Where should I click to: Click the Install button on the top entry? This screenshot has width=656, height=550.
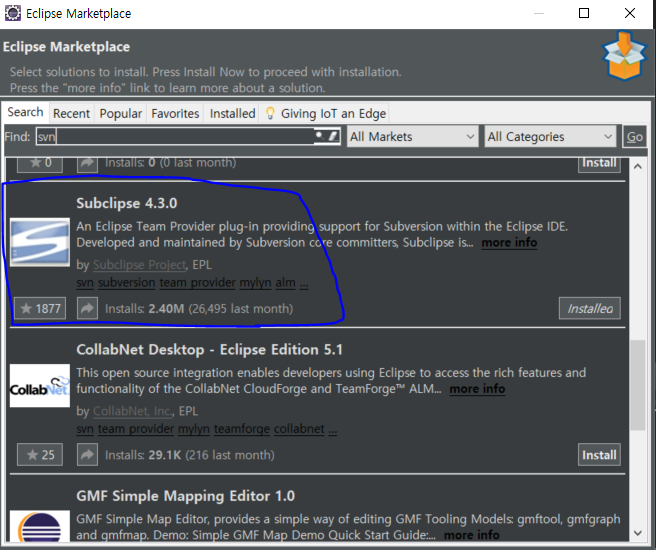599,163
